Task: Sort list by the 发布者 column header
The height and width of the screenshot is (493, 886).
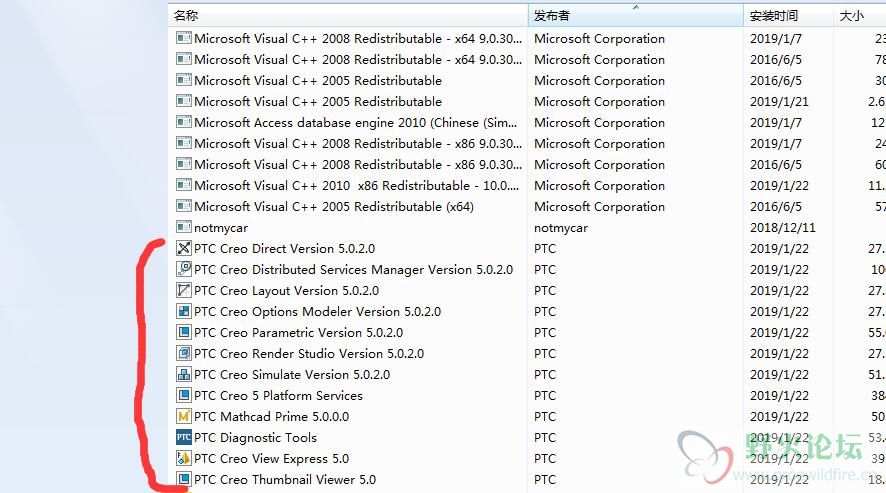Action: pos(636,16)
